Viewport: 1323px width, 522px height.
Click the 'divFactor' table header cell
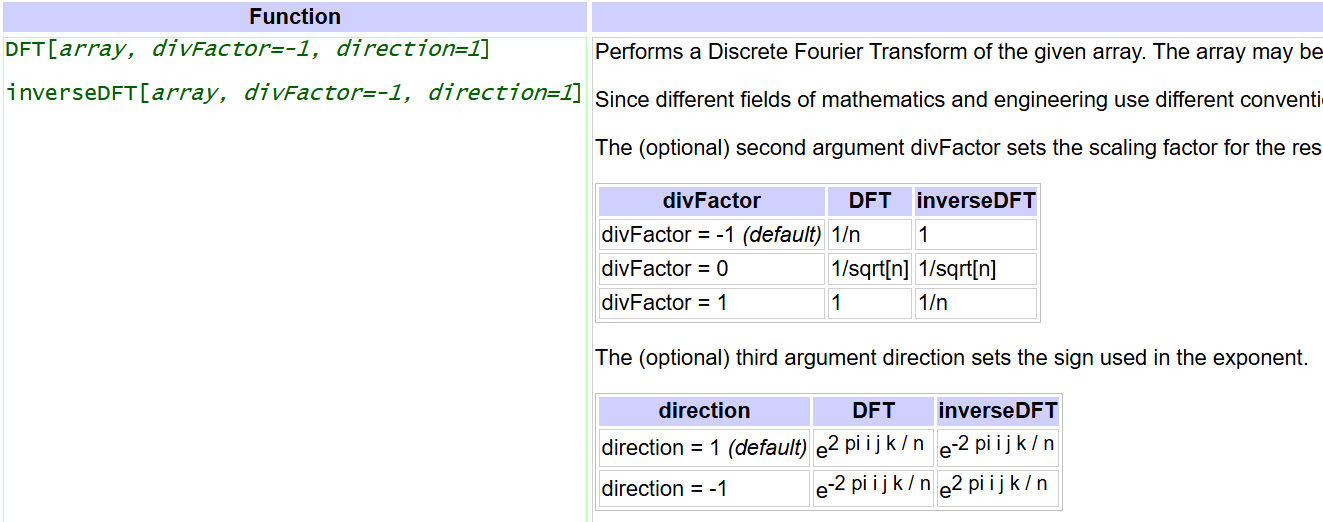tap(711, 201)
